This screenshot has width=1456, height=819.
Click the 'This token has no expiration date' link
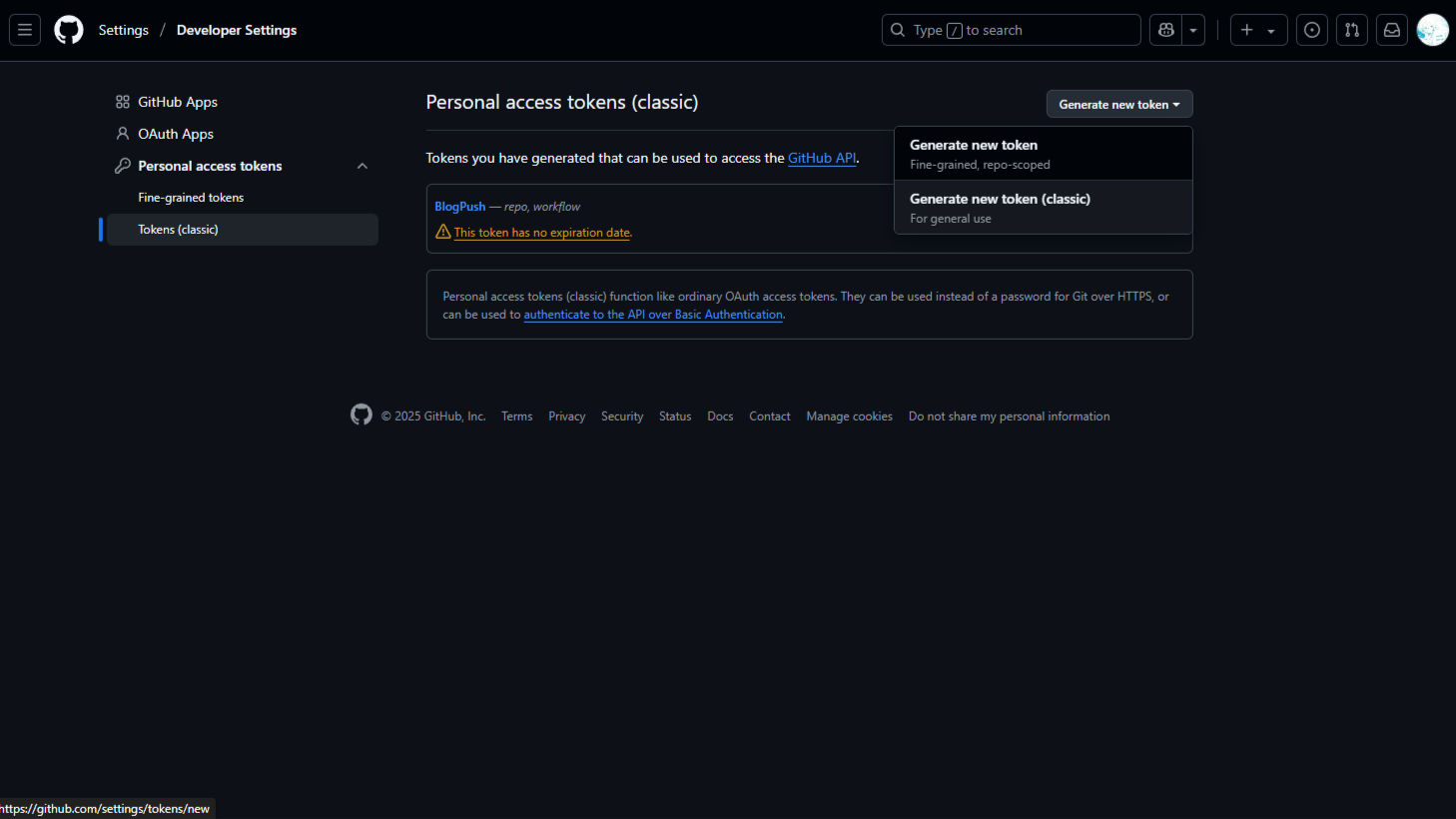click(542, 233)
